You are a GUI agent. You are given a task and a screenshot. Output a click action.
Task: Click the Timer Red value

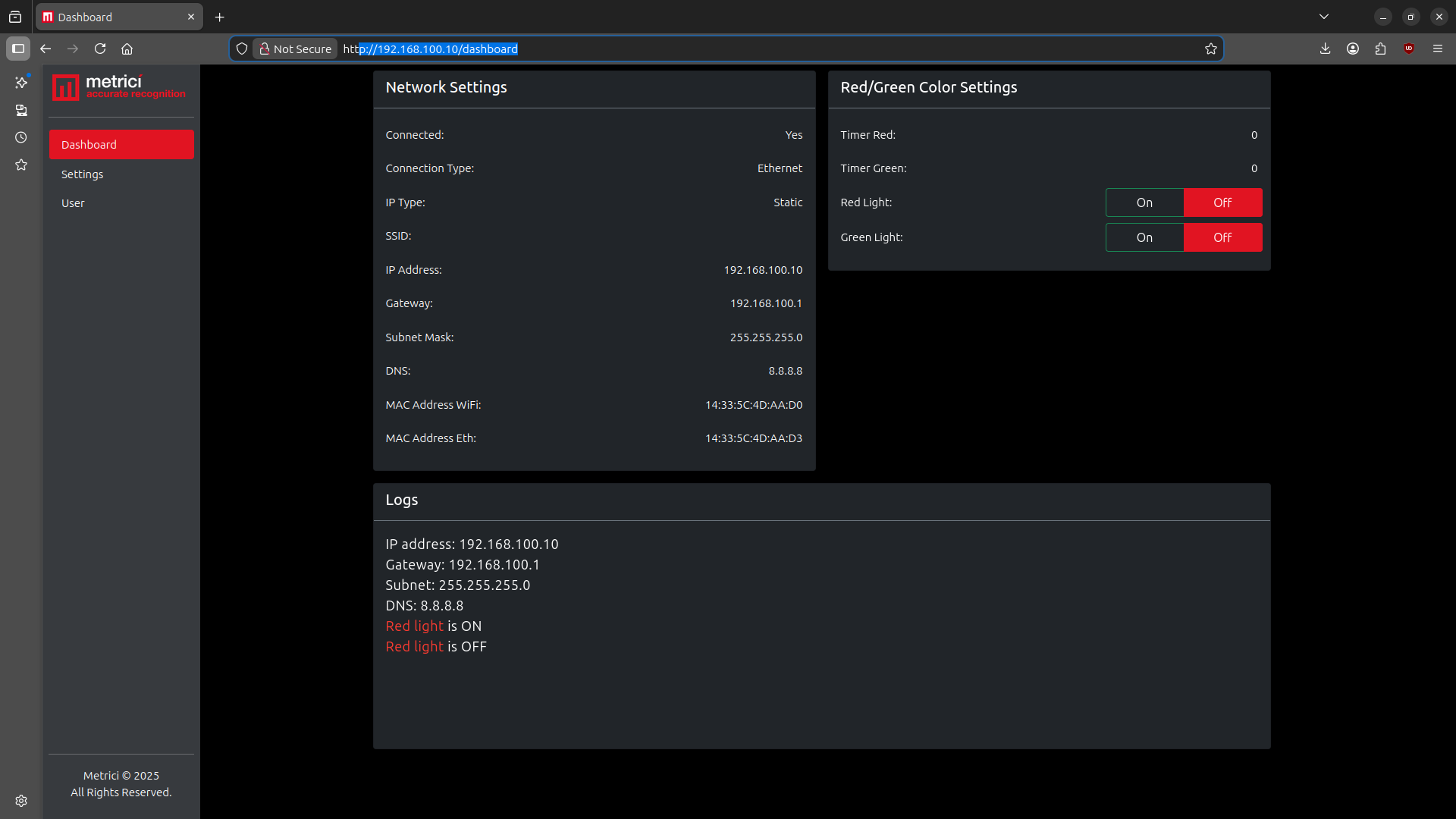[x=1254, y=135]
